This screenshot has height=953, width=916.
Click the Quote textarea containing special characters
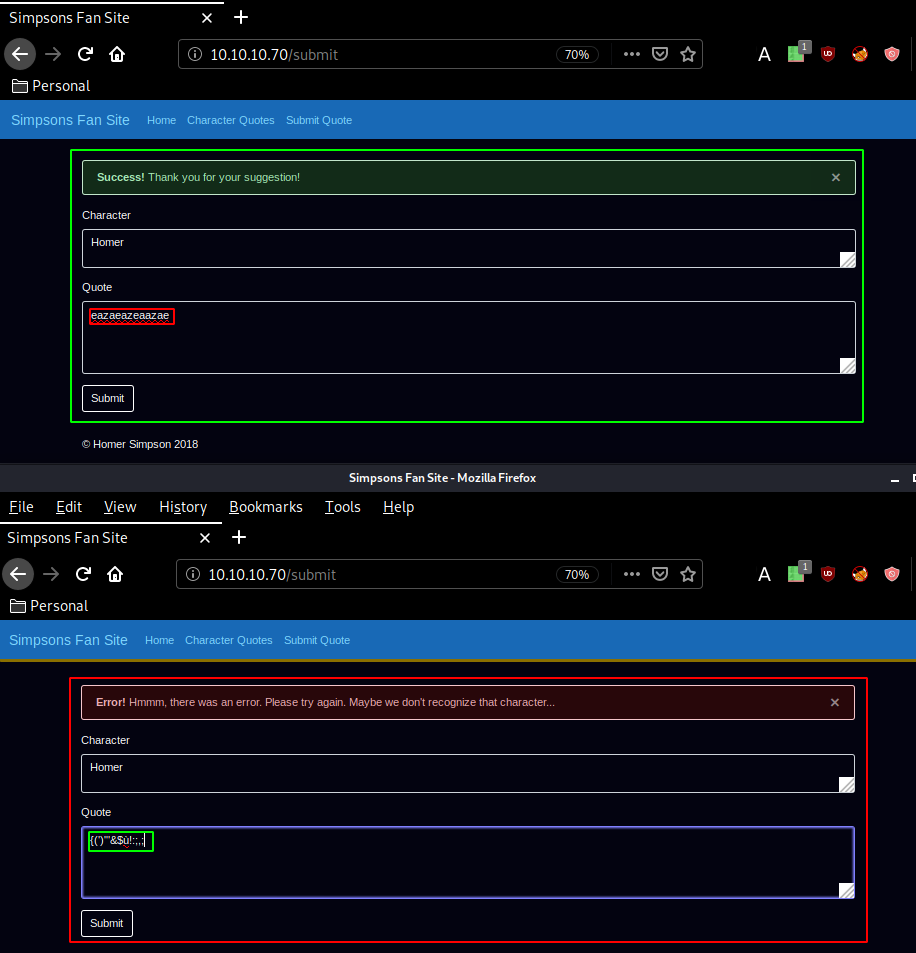(467, 862)
